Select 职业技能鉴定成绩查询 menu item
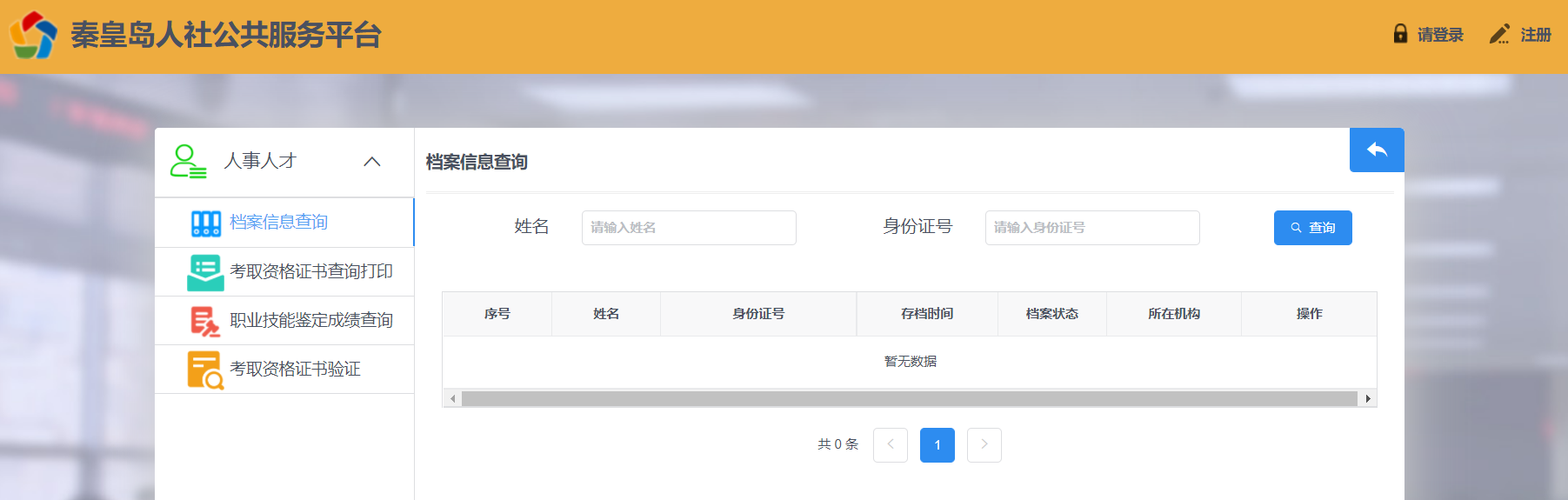Viewport: 1568px width, 500px height. click(x=310, y=321)
